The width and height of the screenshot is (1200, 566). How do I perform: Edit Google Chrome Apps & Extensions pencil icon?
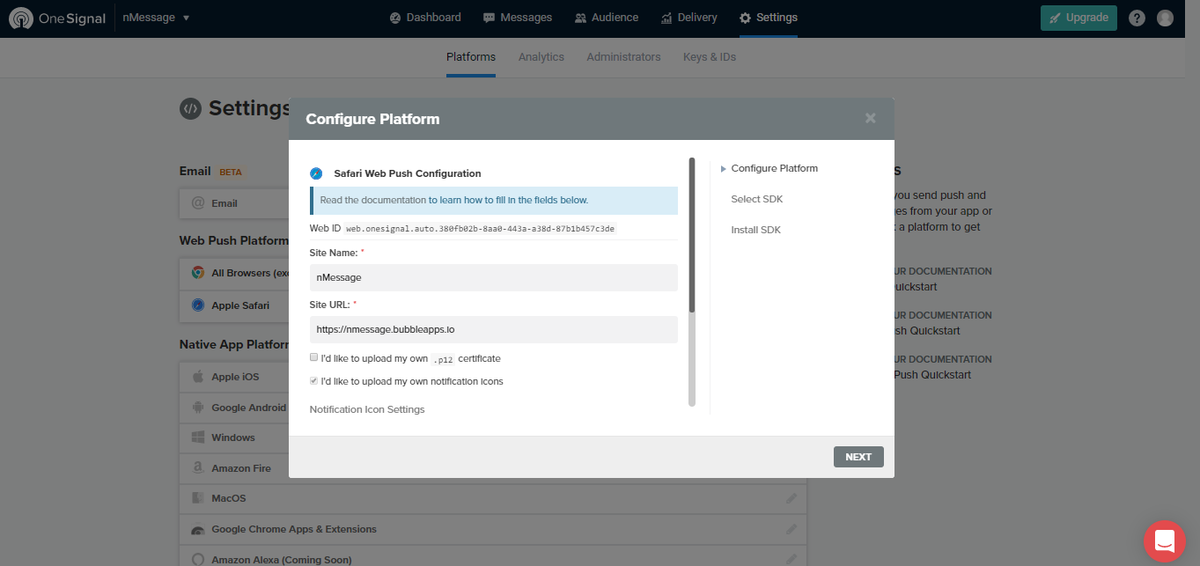point(791,529)
